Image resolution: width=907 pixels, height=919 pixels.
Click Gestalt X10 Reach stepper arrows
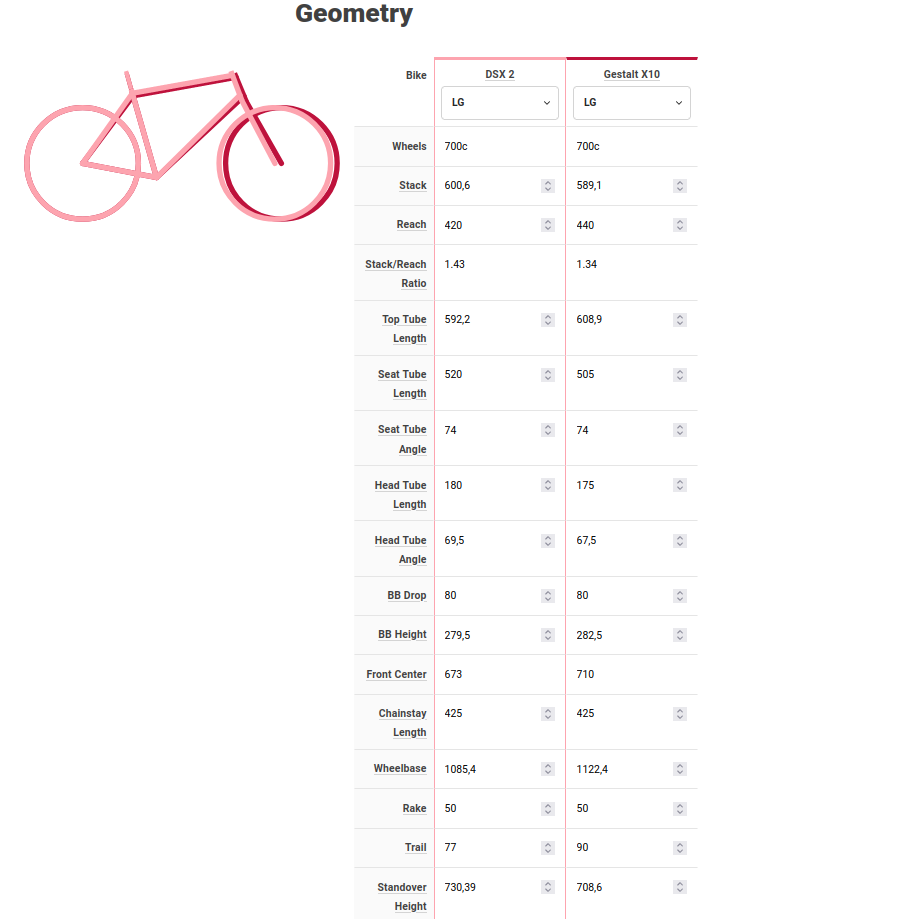coord(680,225)
